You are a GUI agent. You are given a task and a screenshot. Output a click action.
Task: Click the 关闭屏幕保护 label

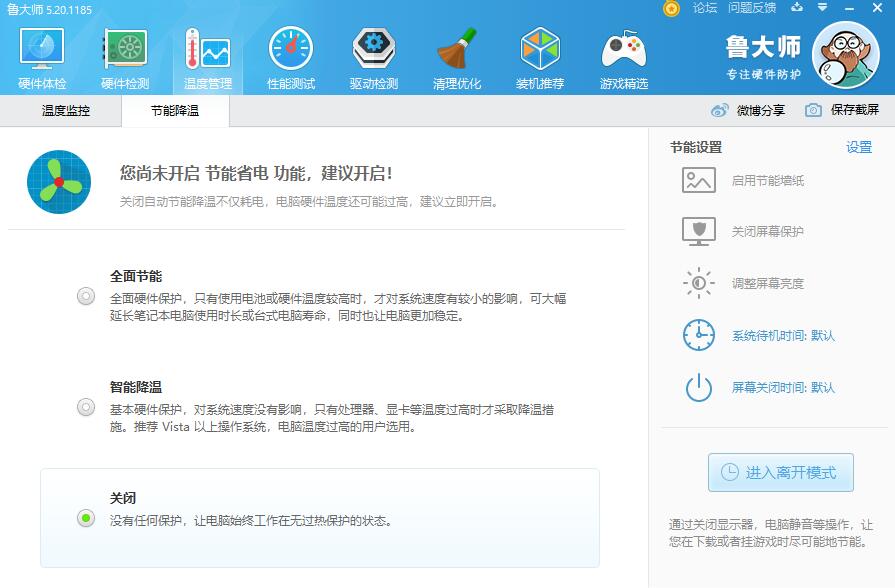pyautogui.click(x=768, y=232)
